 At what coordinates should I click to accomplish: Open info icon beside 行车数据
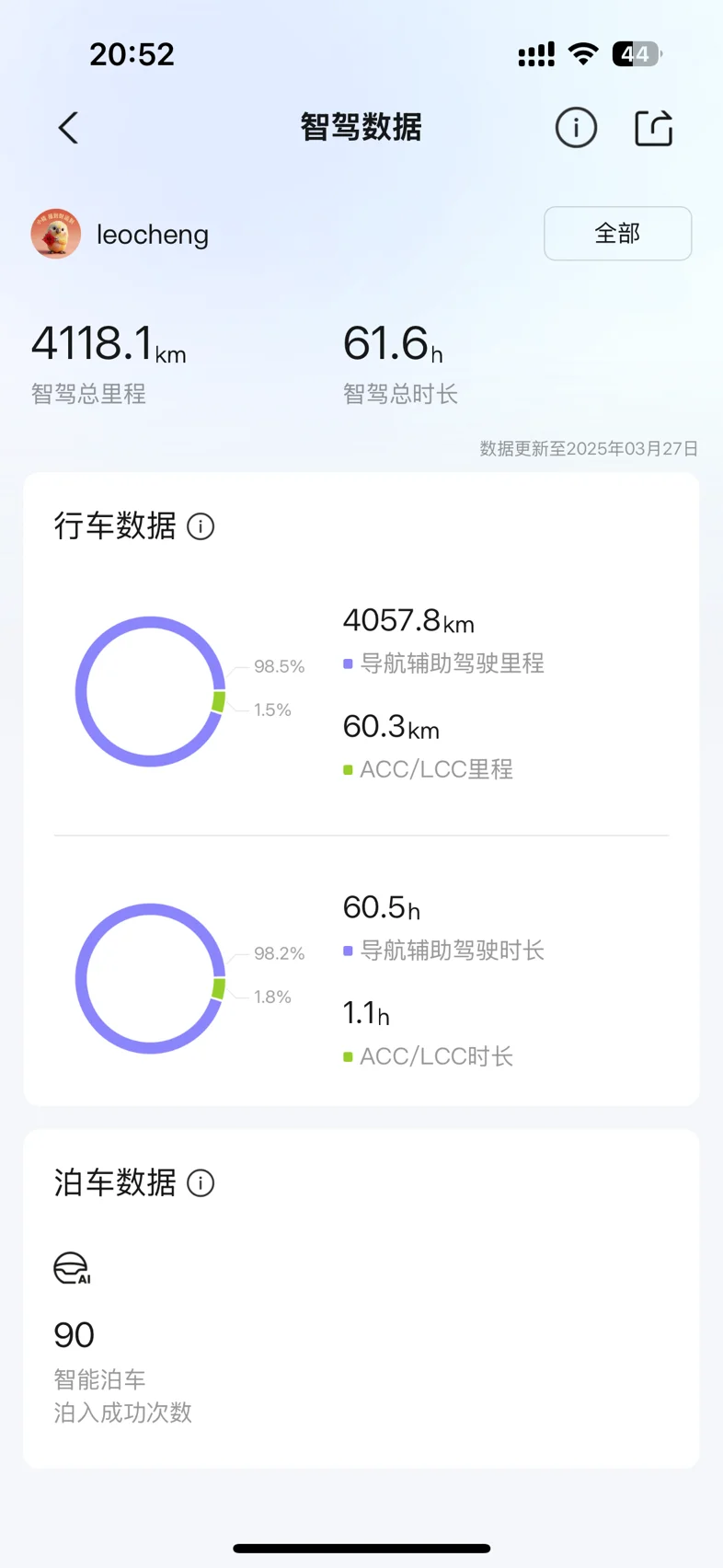[x=201, y=526]
